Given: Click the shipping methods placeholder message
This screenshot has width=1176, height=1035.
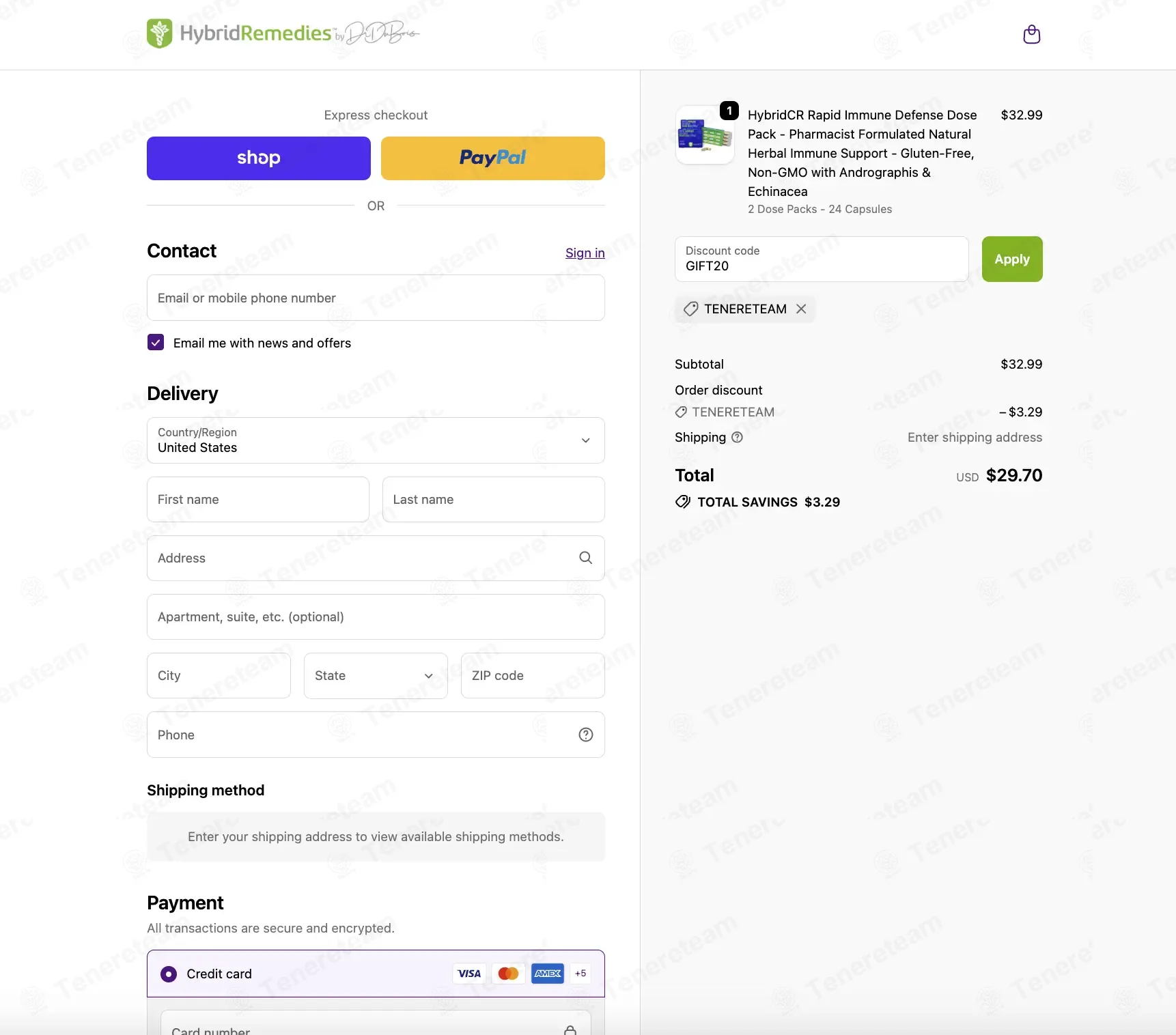Looking at the screenshot, I should pos(376,836).
